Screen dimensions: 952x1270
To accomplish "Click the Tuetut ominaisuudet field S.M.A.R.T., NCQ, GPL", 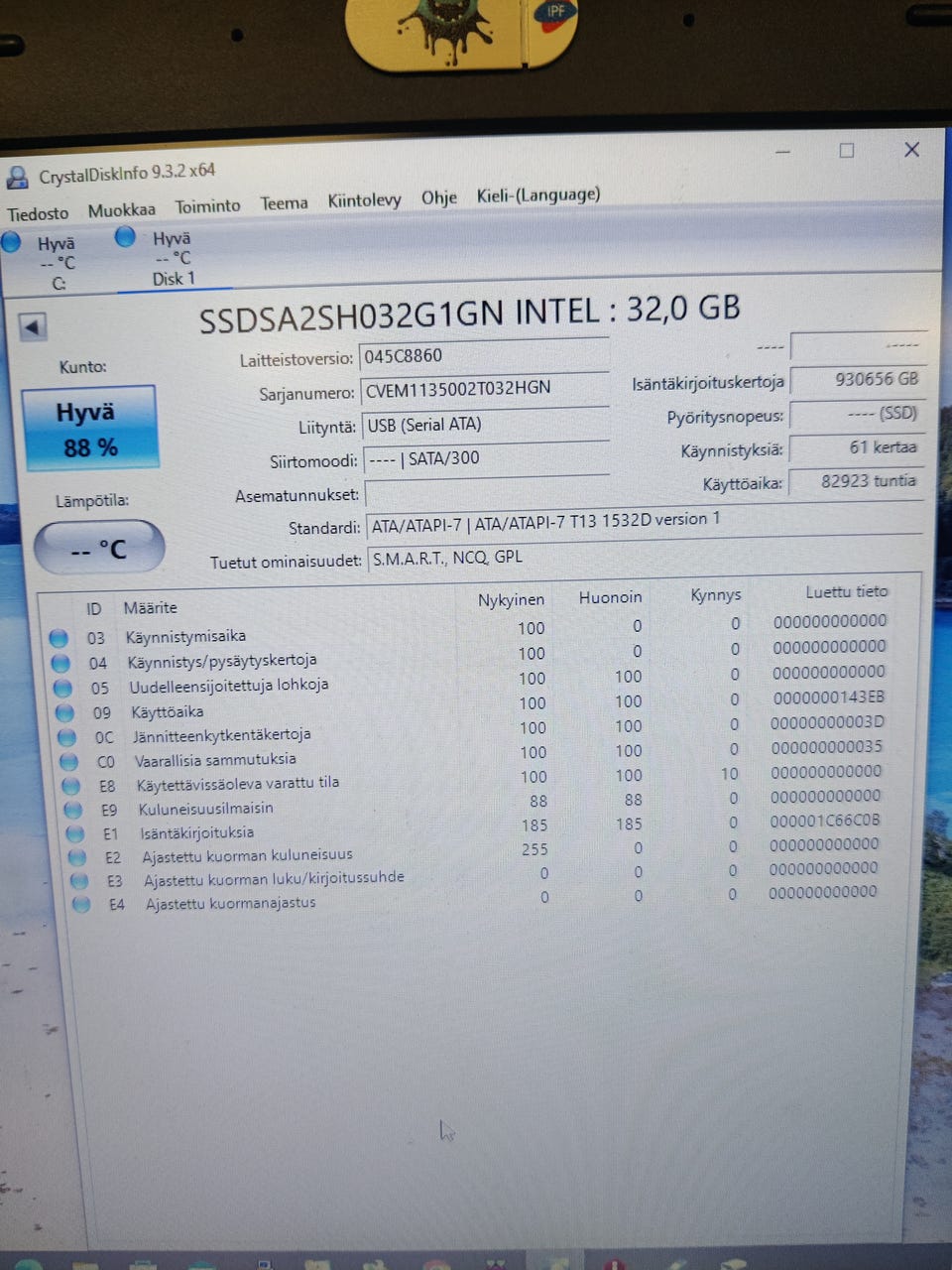I will pyautogui.click(x=645, y=557).
